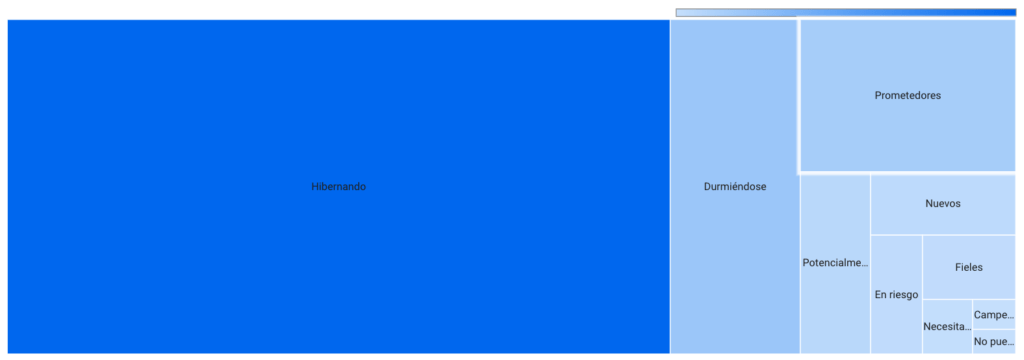The width and height of the screenshot is (1024, 360).
Task: Select the En riesgo block
Action: [896, 295]
